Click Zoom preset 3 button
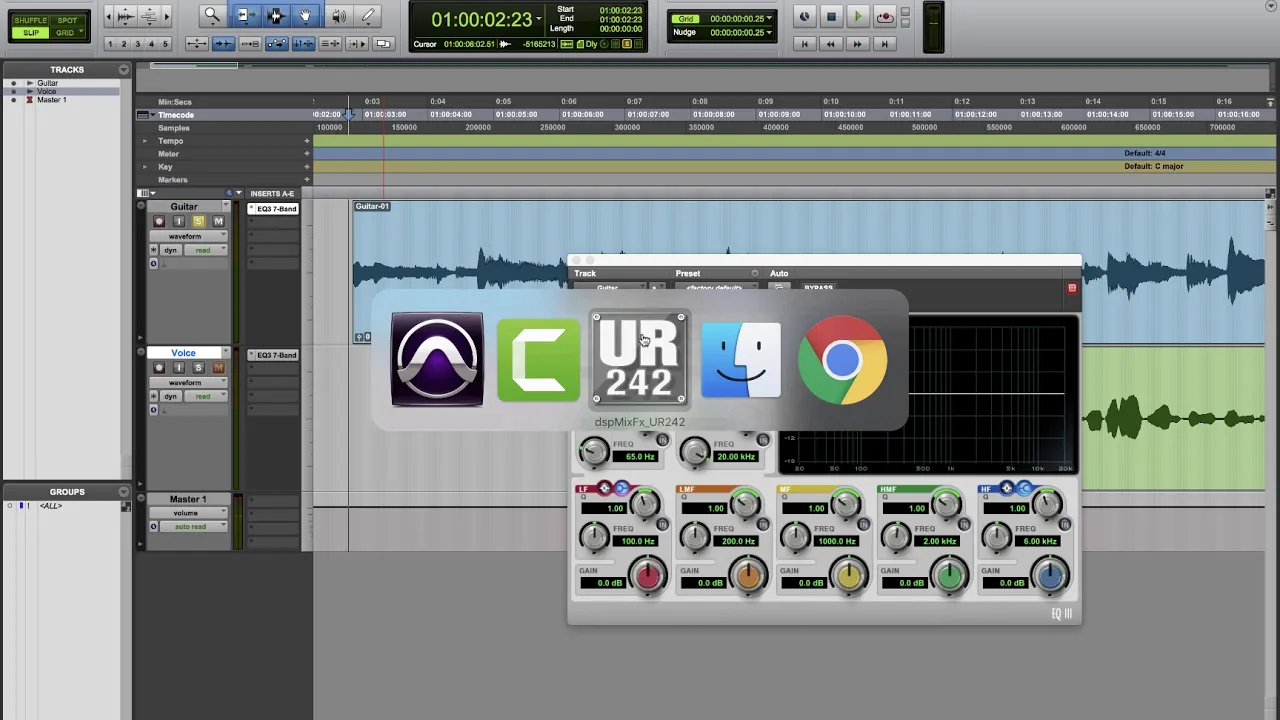The height and width of the screenshot is (720, 1280). pyautogui.click(x=138, y=44)
